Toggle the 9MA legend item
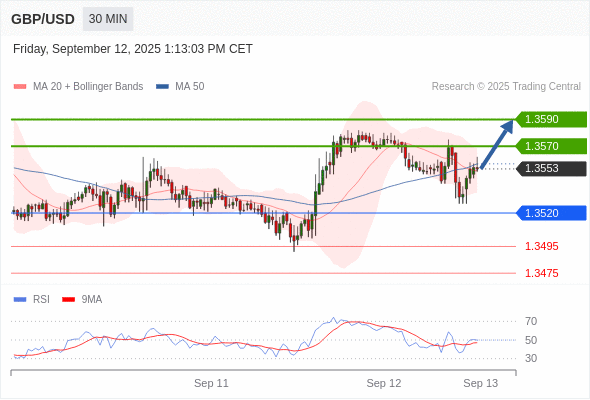The height and width of the screenshot is (400, 590). point(82,300)
